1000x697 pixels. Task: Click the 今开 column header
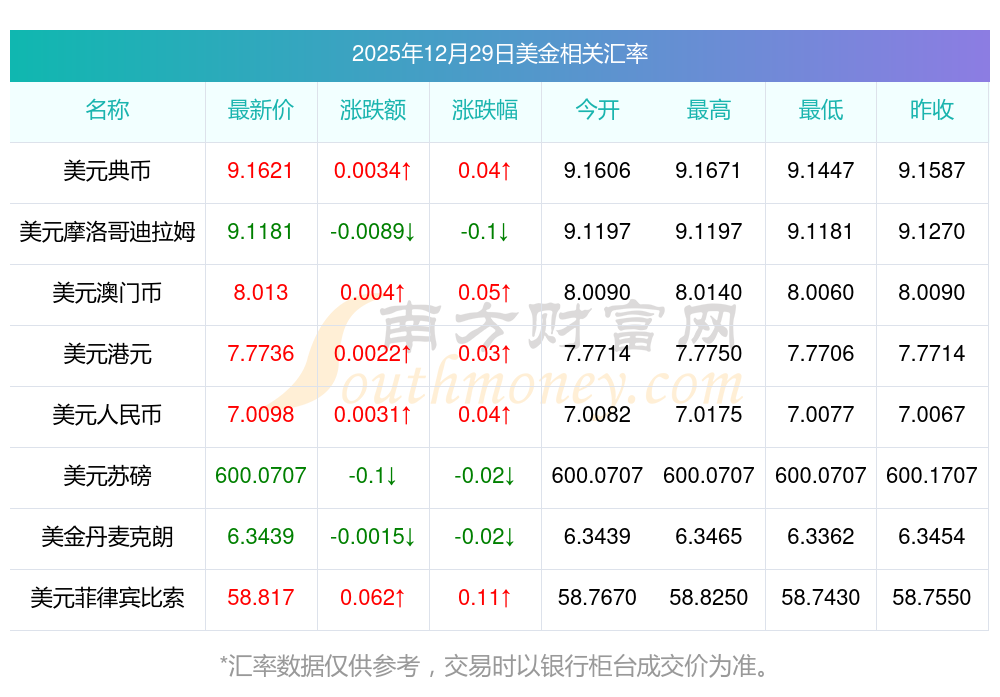[x=597, y=110]
